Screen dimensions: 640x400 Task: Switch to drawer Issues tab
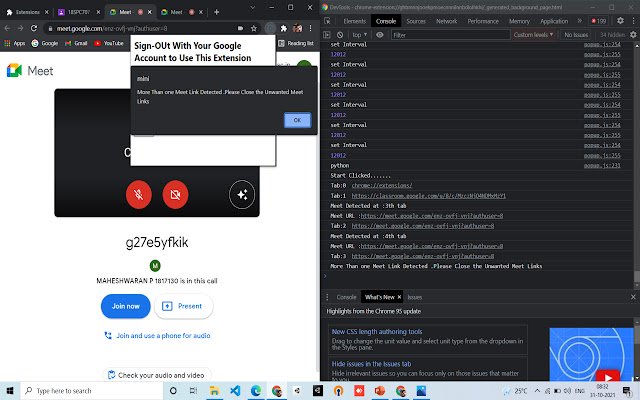tap(415, 297)
